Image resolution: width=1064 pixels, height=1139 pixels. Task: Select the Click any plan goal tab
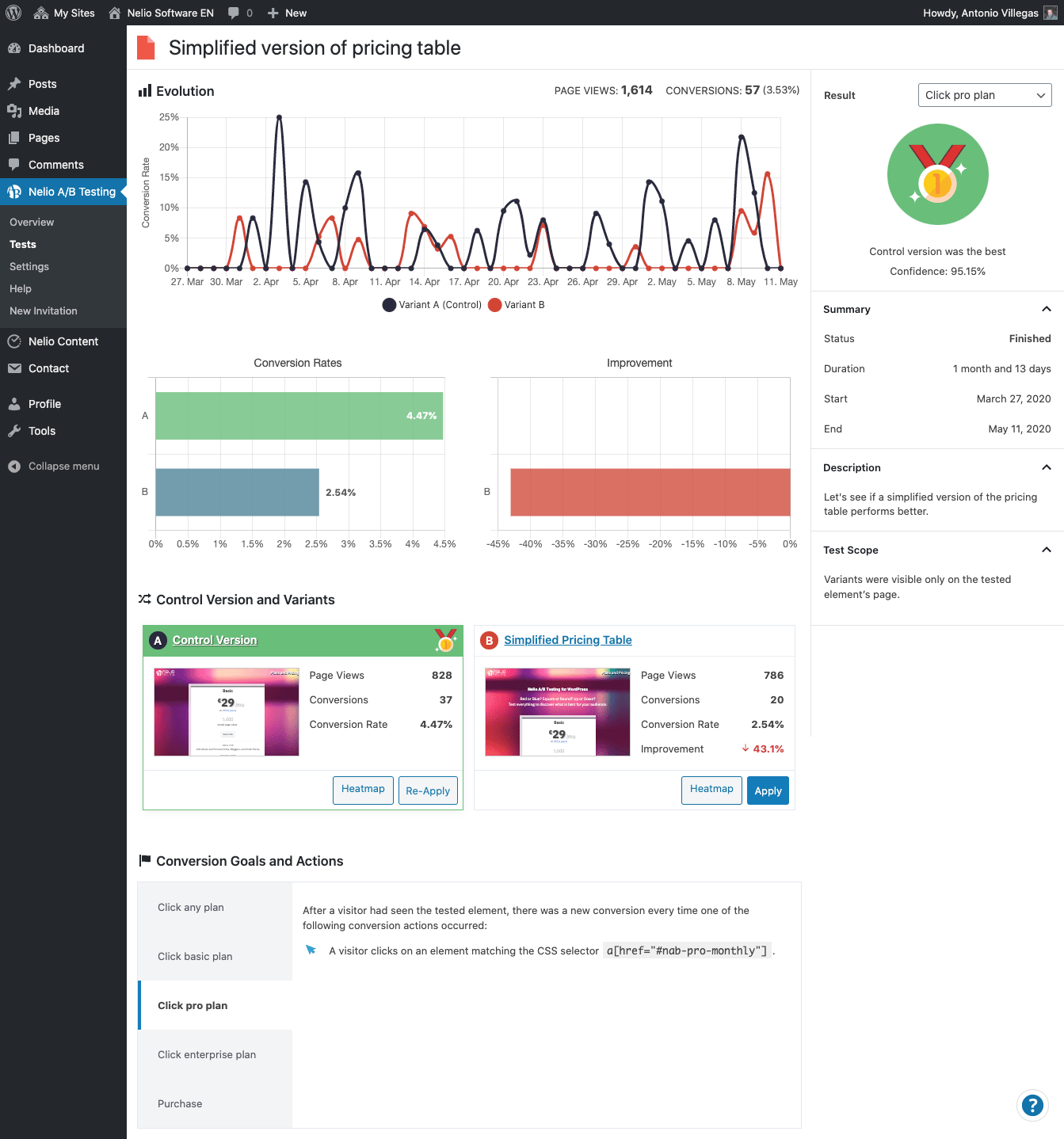215,907
